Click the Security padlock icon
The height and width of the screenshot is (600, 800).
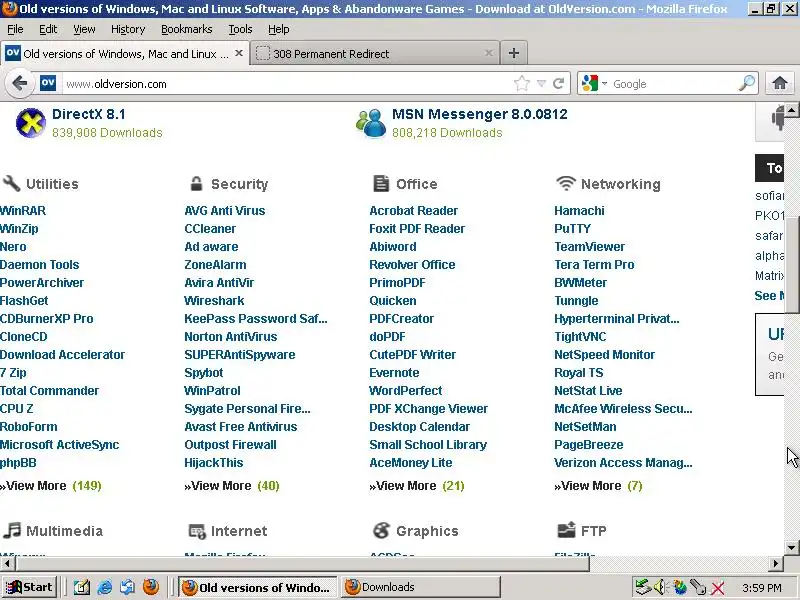pyautogui.click(x=196, y=183)
